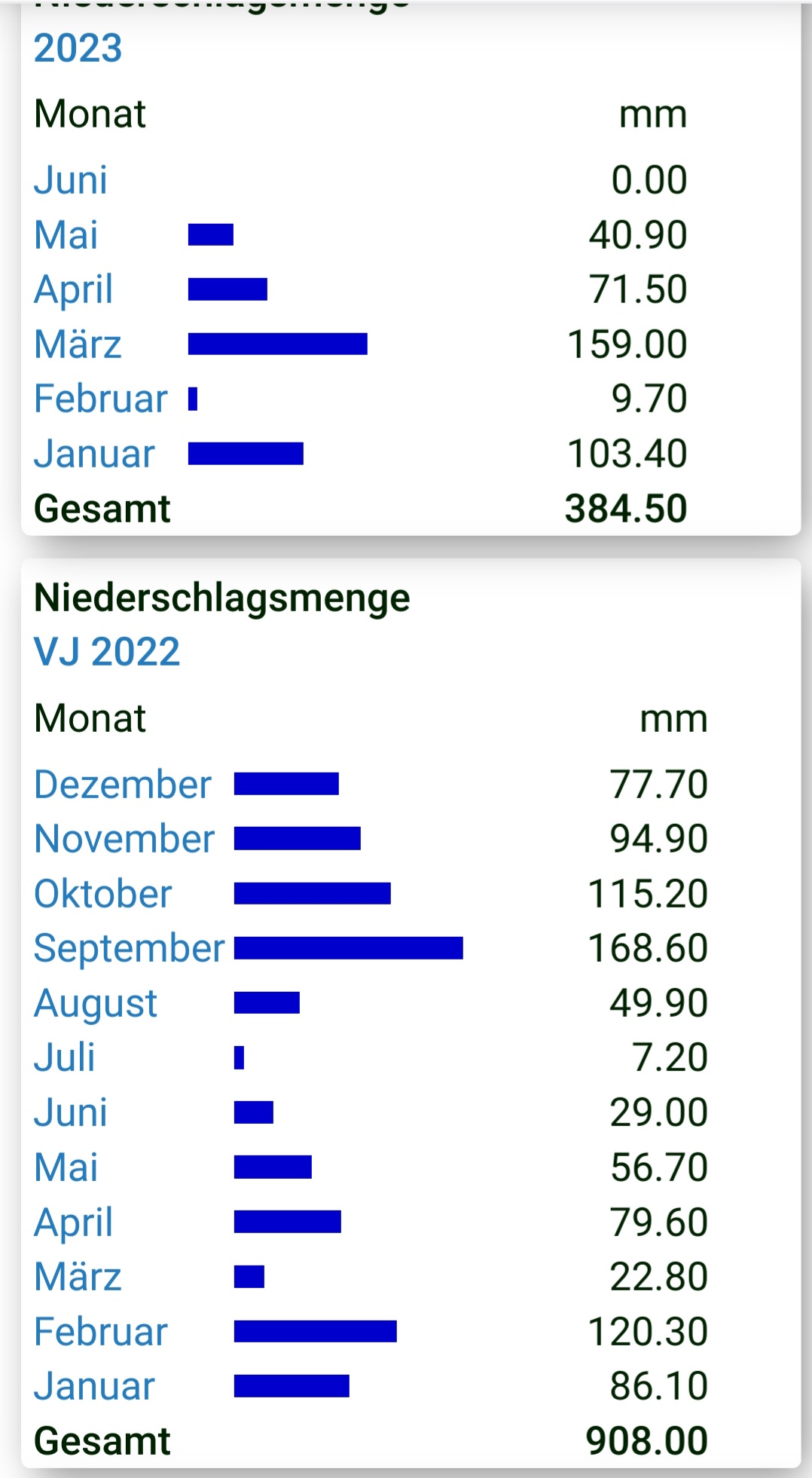Click the 168.60 mm value
This screenshot has height=1478, width=812.
[x=647, y=948]
